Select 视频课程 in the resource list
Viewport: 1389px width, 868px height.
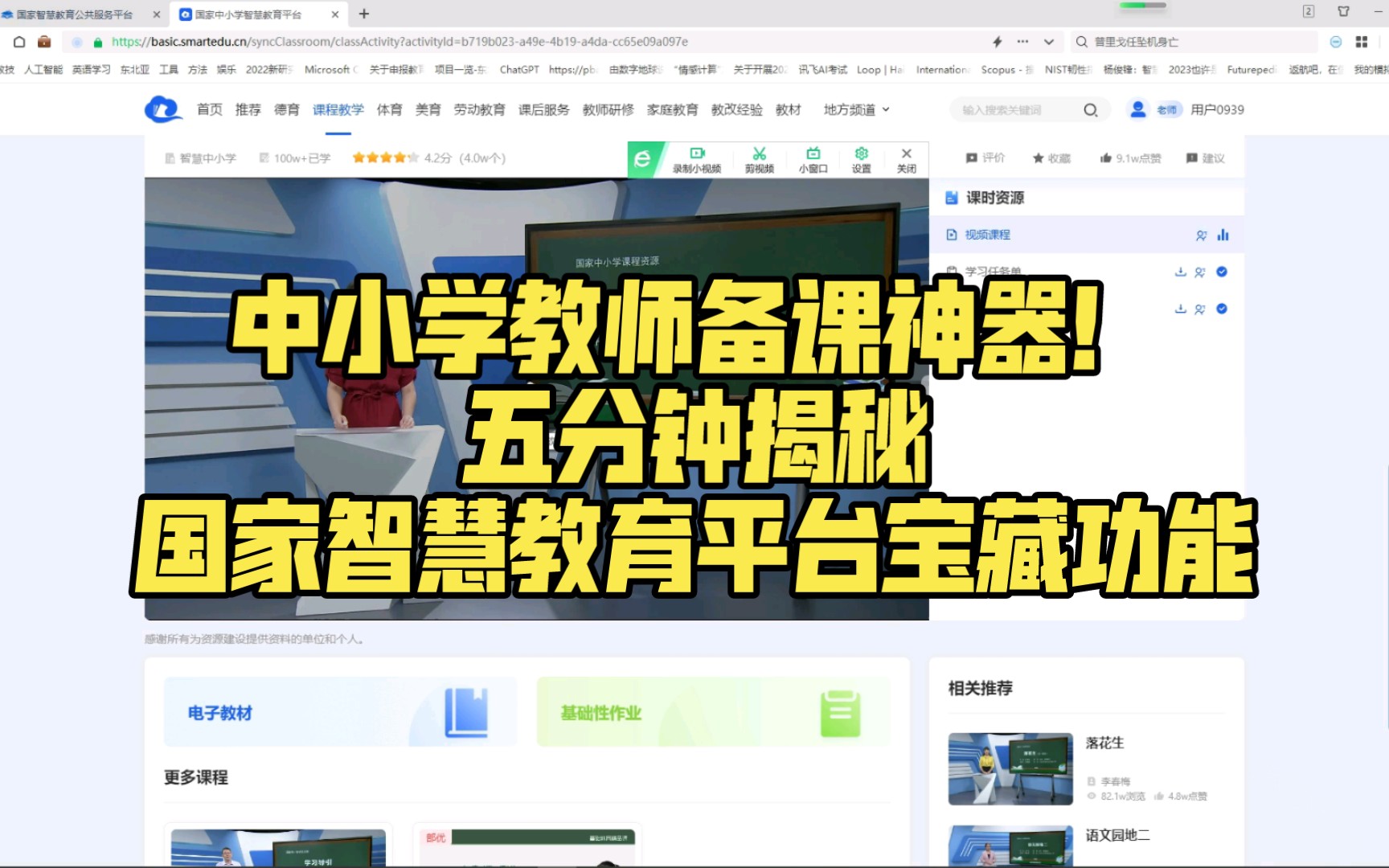coord(987,235)
